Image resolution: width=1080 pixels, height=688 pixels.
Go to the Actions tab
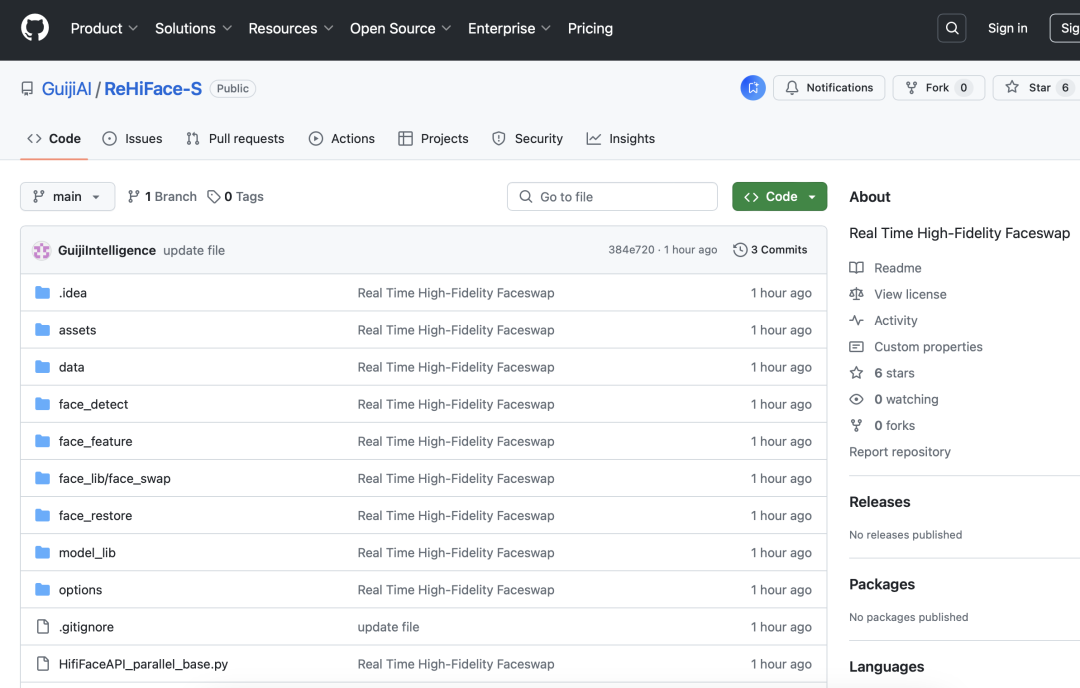click(342, 138)
